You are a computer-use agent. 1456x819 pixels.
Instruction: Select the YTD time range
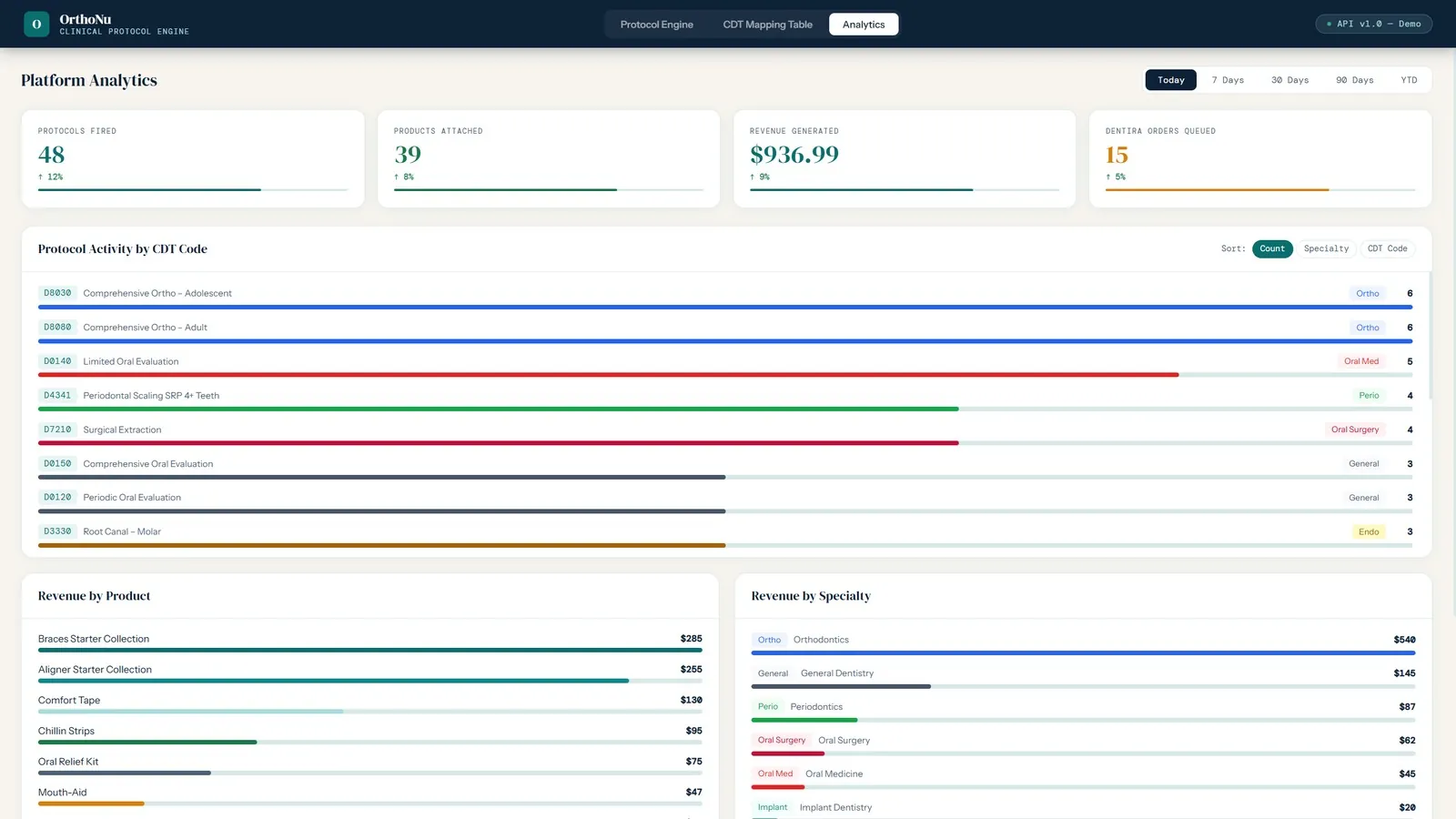(1409, 80)
